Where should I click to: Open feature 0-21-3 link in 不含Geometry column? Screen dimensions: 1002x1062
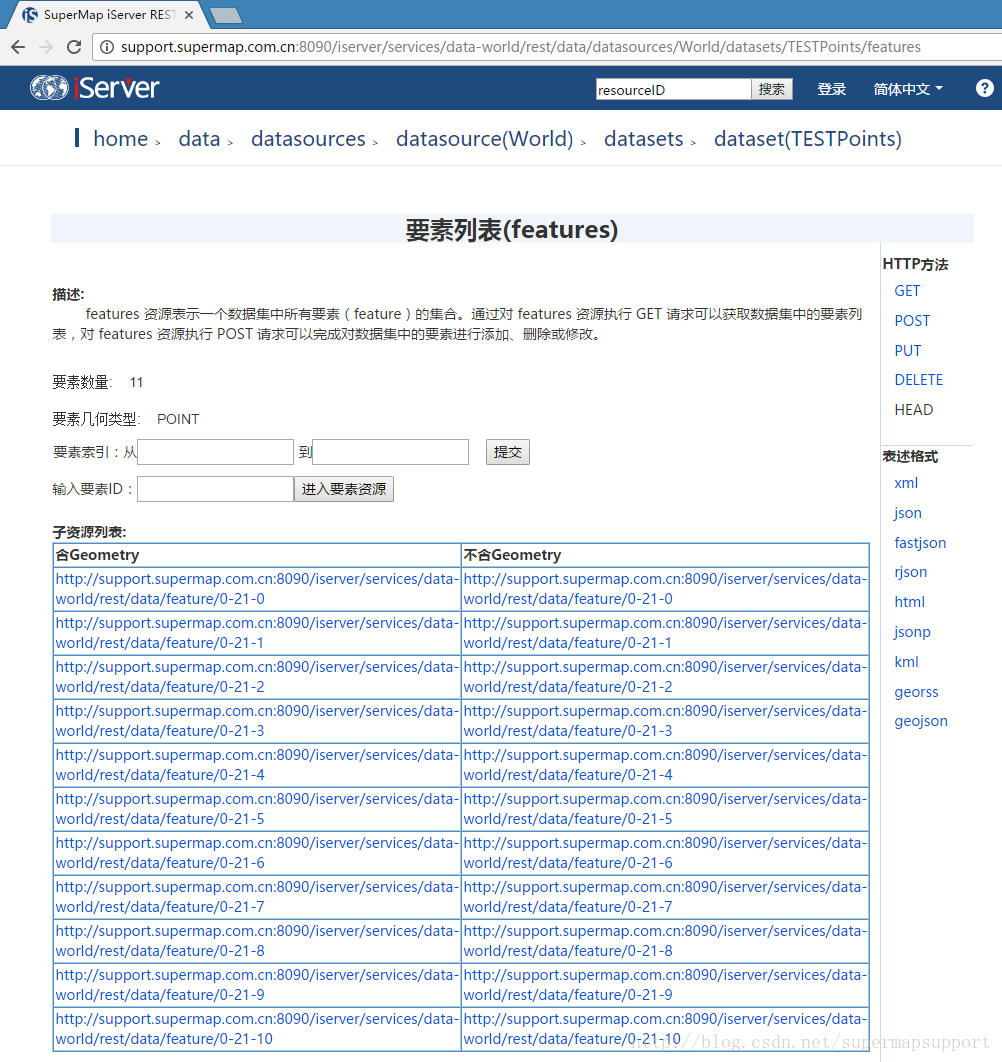665,721
